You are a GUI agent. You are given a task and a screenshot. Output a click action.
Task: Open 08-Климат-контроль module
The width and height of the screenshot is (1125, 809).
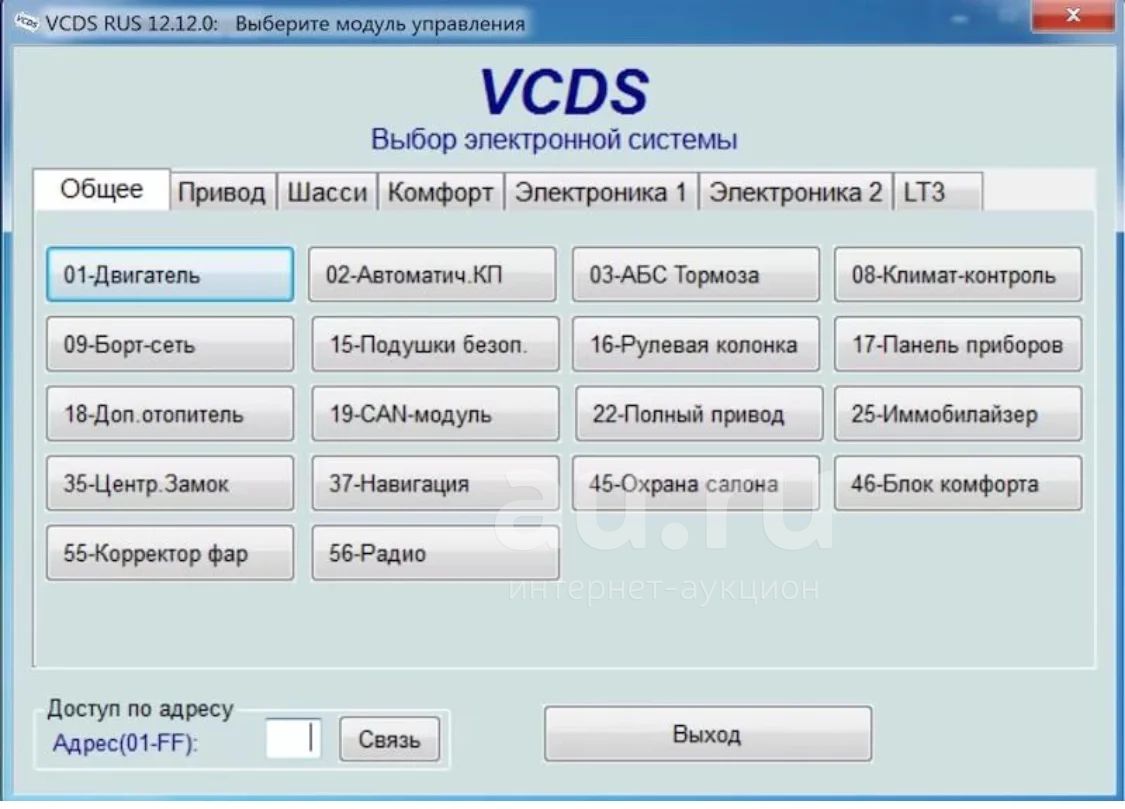click(958, 275)
